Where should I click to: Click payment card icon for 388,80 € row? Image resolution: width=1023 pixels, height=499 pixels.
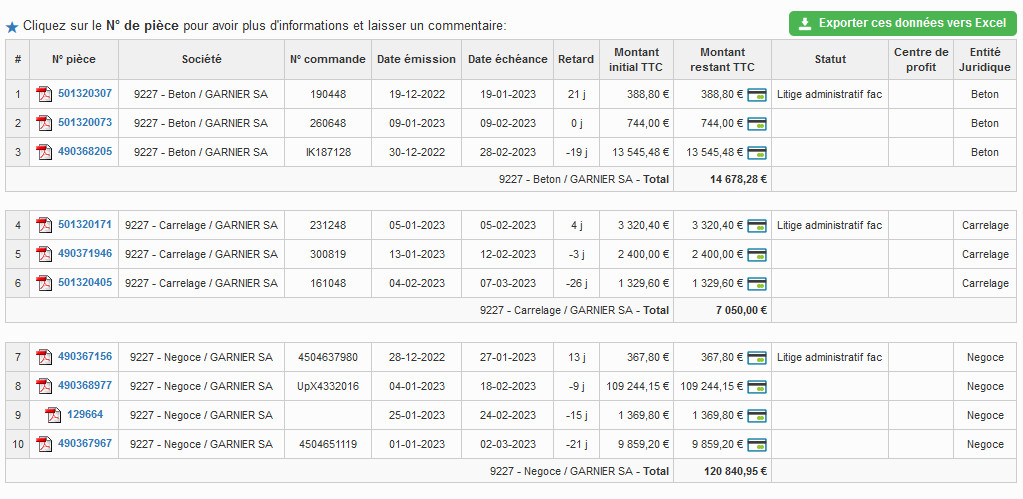(757, 94)
